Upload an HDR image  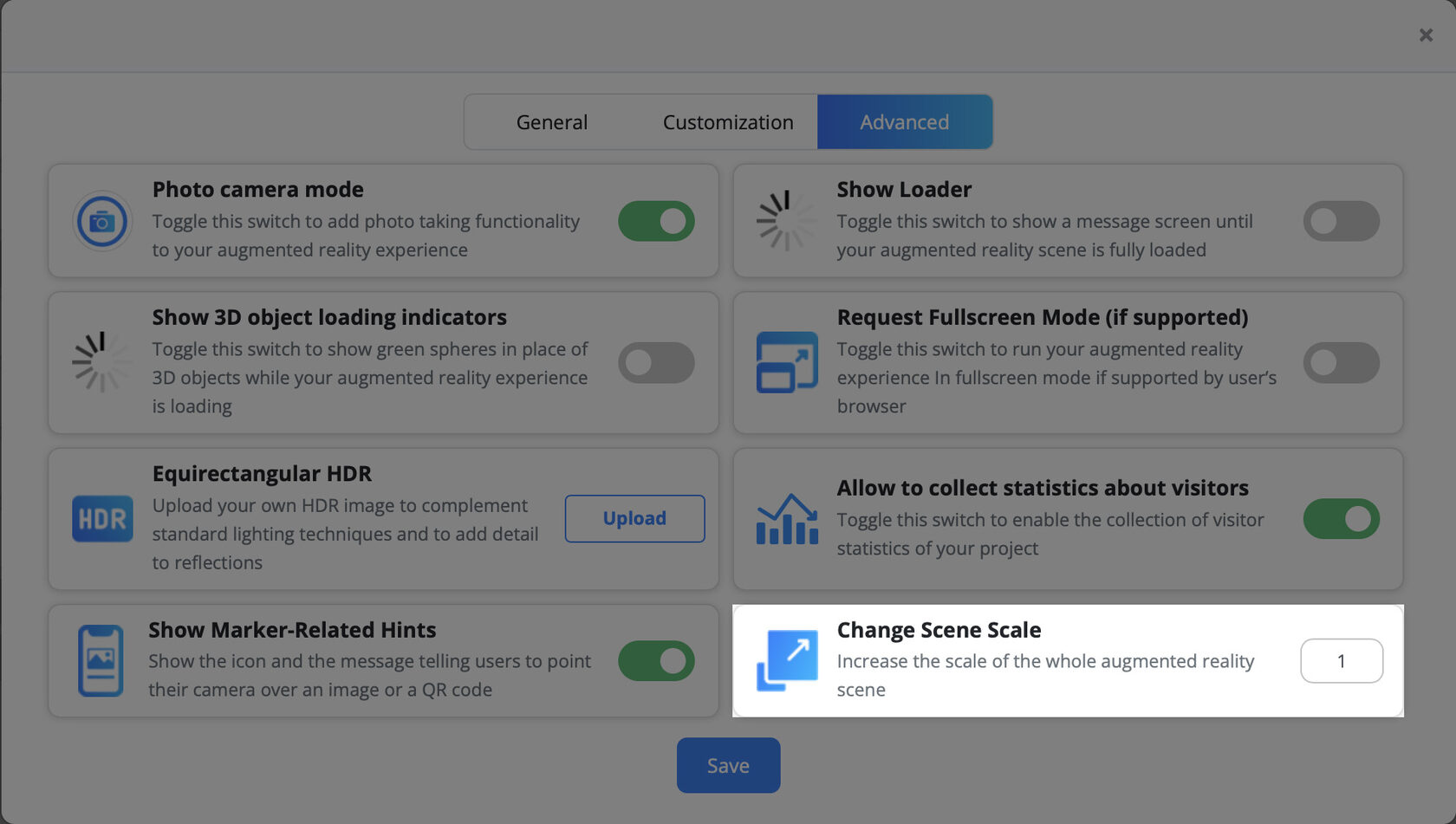[x=634, y=518]
